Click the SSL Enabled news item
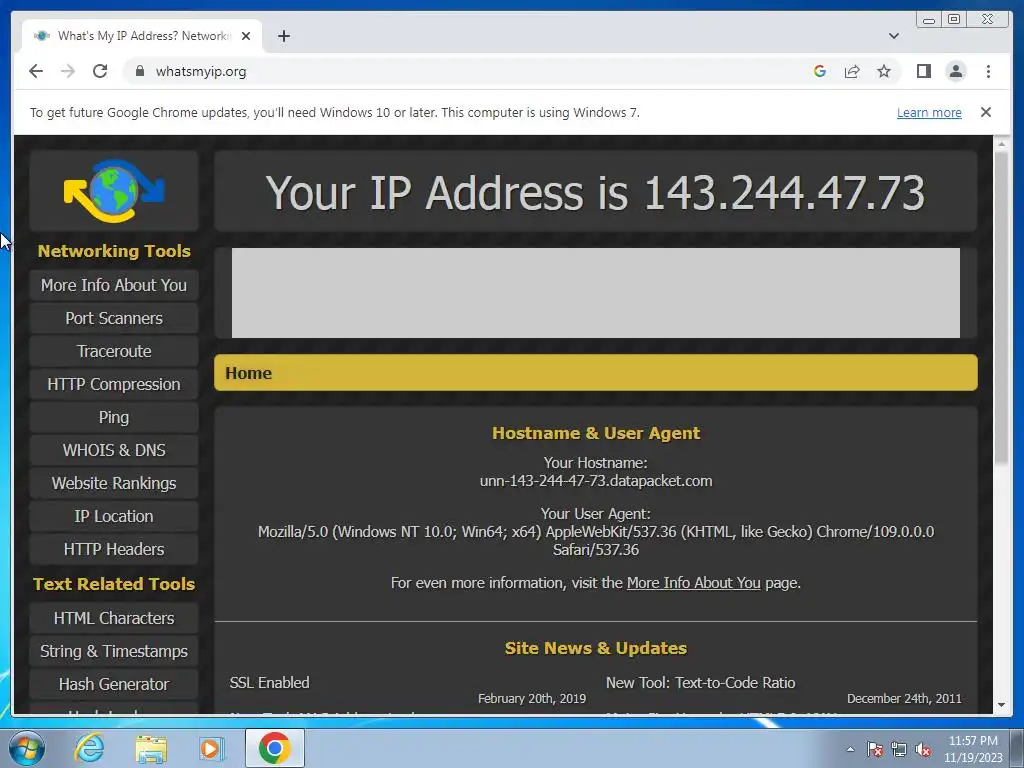 tap(269, 682)
